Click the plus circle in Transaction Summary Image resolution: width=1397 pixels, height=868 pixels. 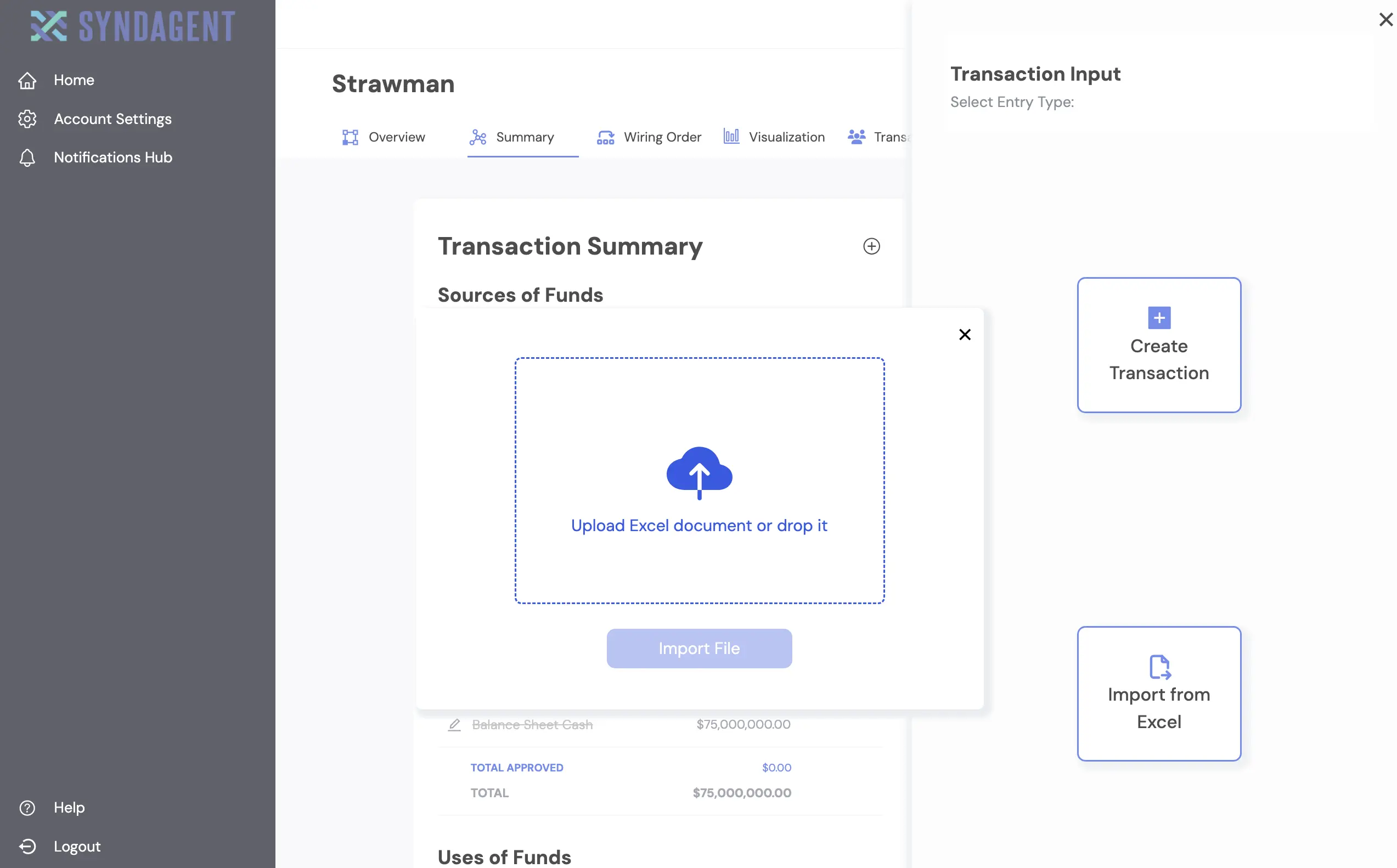click(x=871, y=246)
